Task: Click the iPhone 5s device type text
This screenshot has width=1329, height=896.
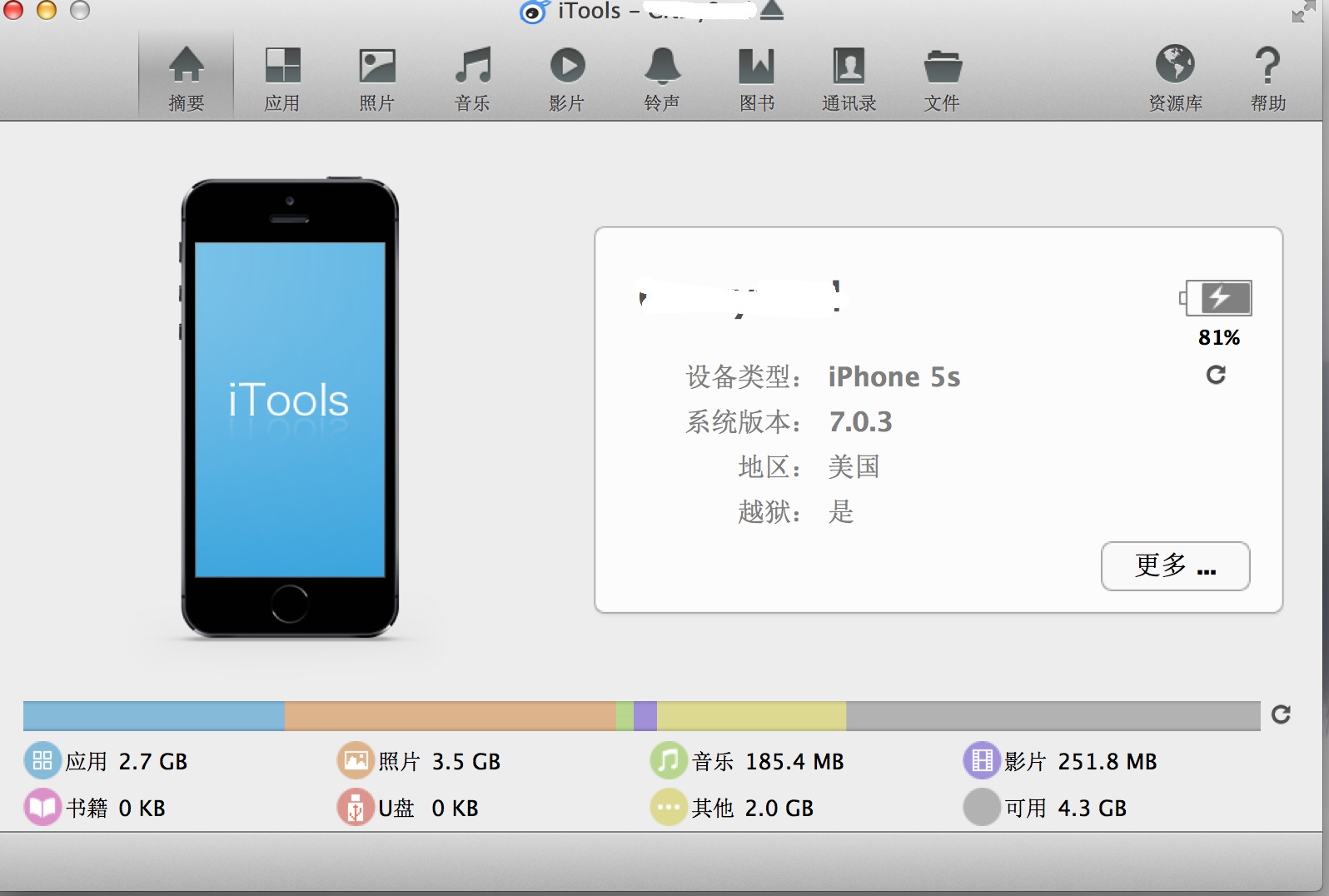Action: click(x=894, y=377)
